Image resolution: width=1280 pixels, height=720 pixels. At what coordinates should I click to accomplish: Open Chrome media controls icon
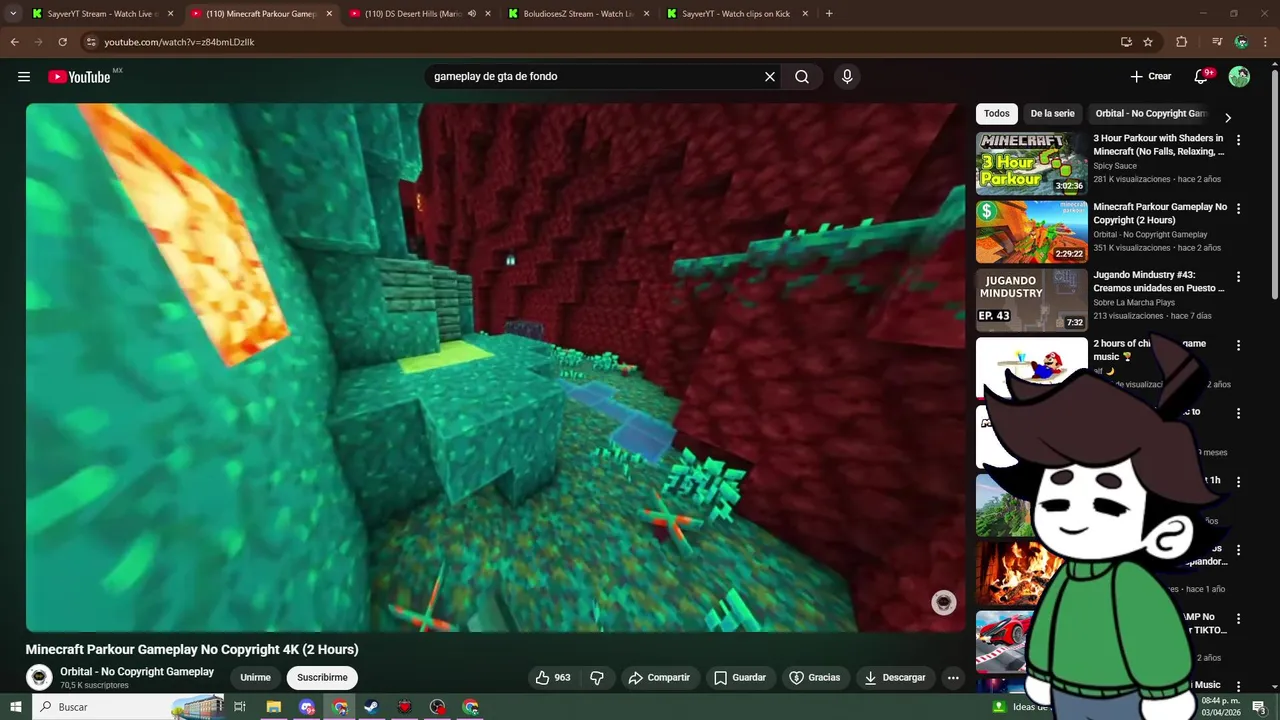[x=1217, y=42]
